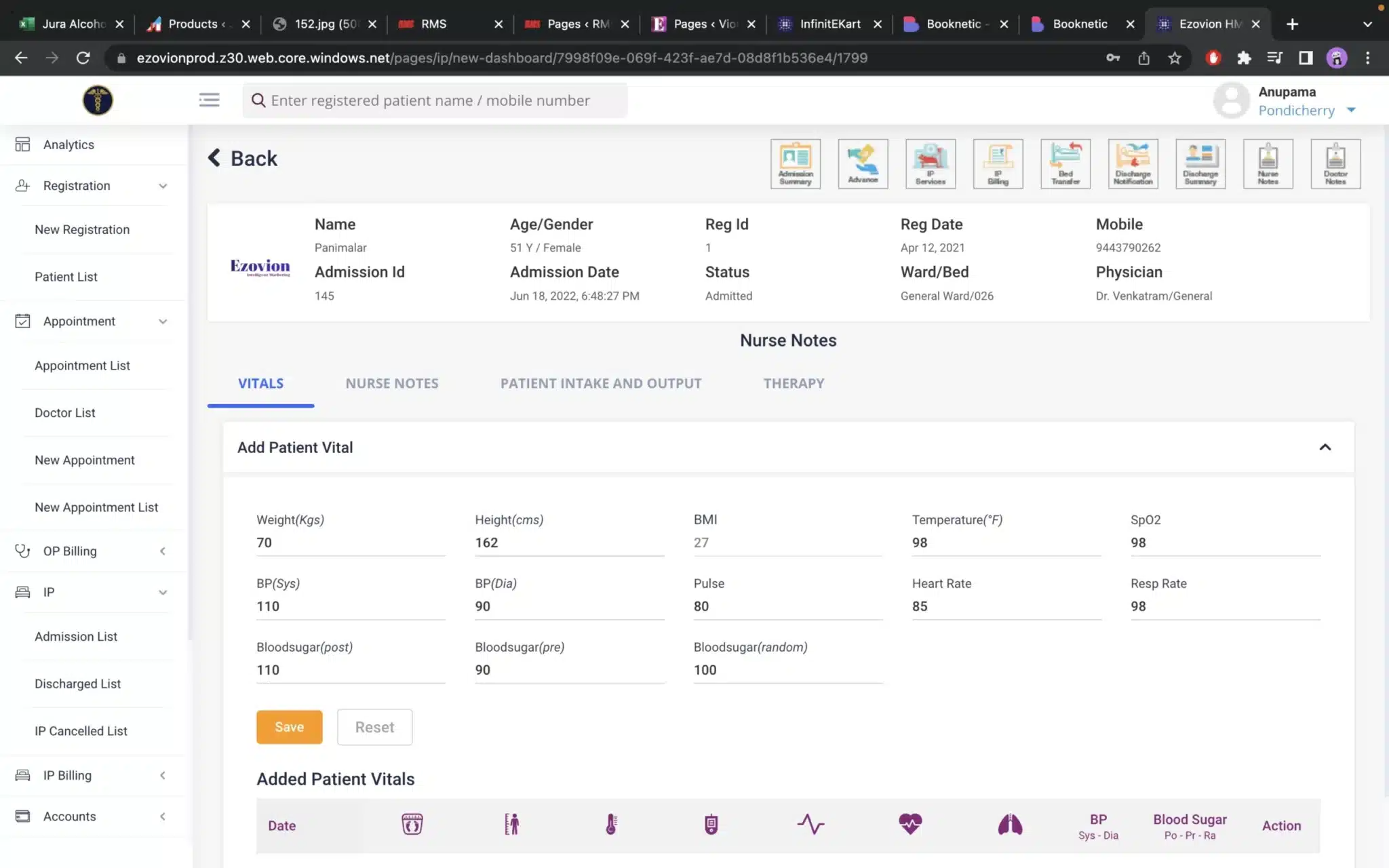The width and height of the screenshot is (1389, 868).
Task: Click the Nurse Notes icon
Action: 1268,163
